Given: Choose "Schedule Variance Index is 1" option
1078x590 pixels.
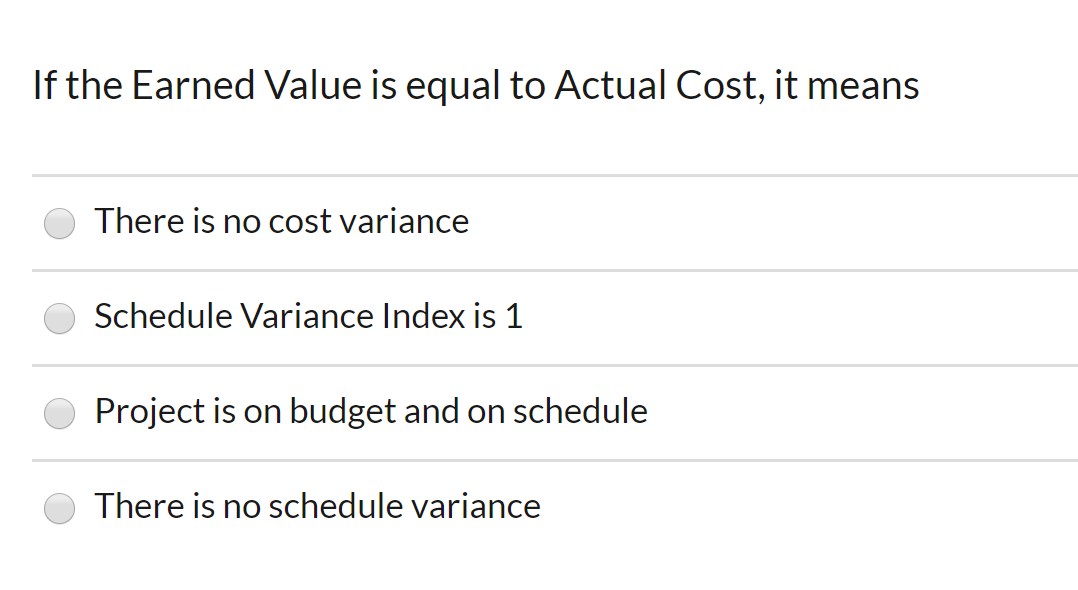Looking at the screenshot, I should pos(59,318).
